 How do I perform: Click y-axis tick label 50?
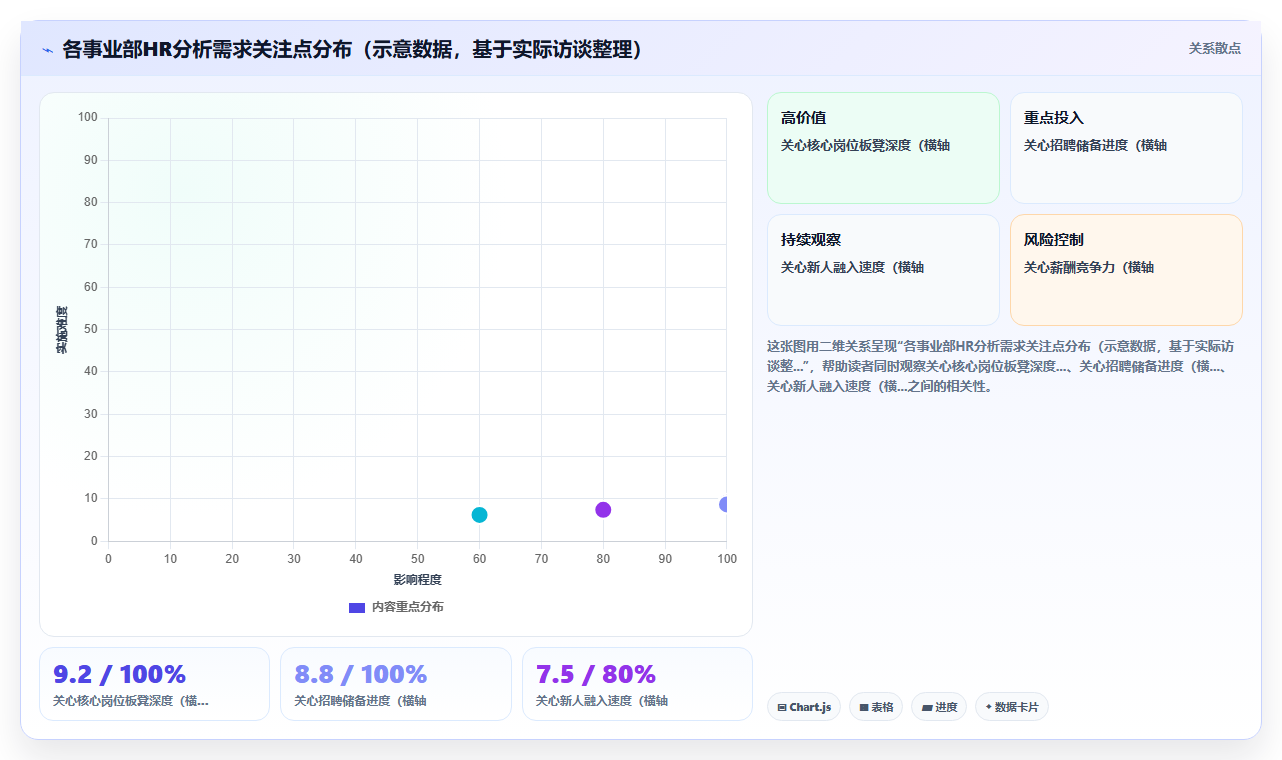[x=91, y=329]
